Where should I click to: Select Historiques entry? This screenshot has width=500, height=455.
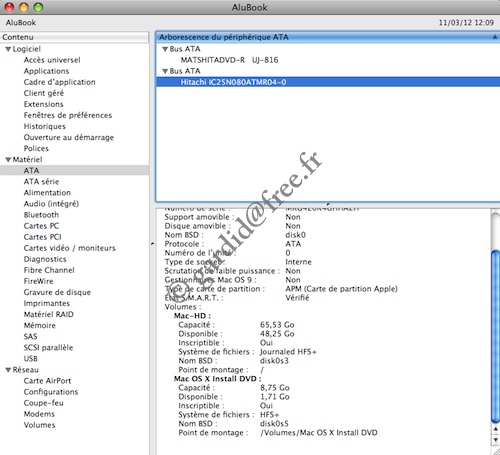click(45, 126)
